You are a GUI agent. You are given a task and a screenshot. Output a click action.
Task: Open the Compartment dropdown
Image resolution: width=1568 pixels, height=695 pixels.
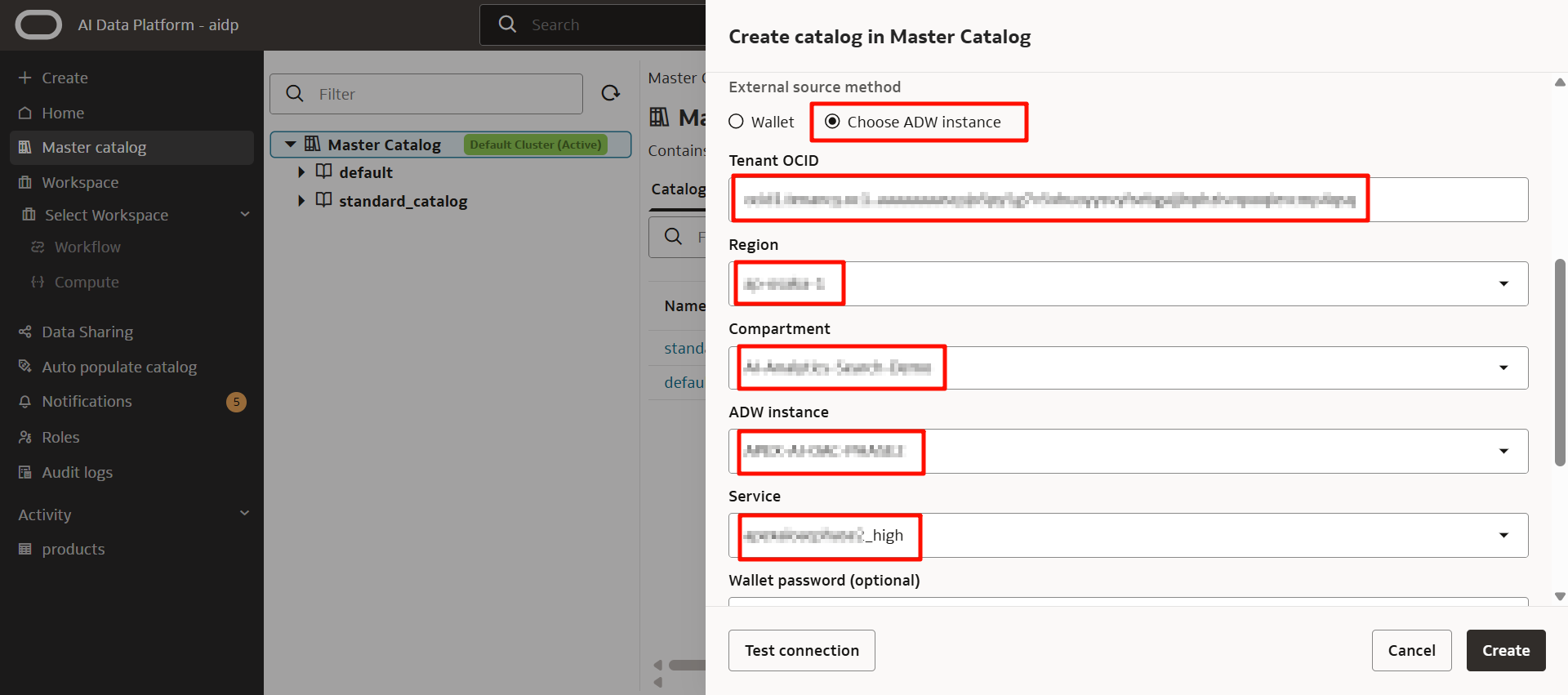[x=1128, y=368]
